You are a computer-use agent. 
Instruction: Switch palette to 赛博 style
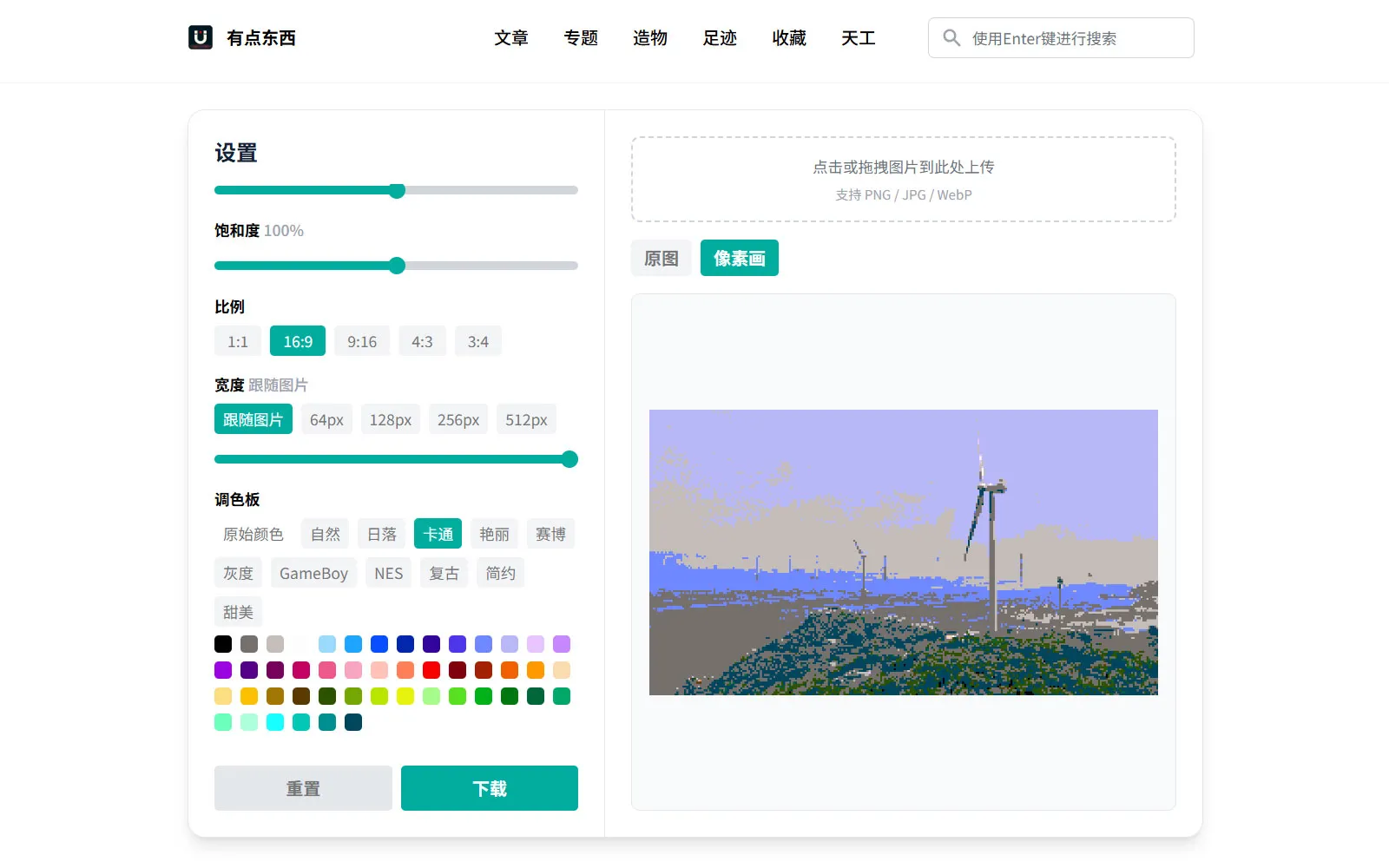click(550, 533)
